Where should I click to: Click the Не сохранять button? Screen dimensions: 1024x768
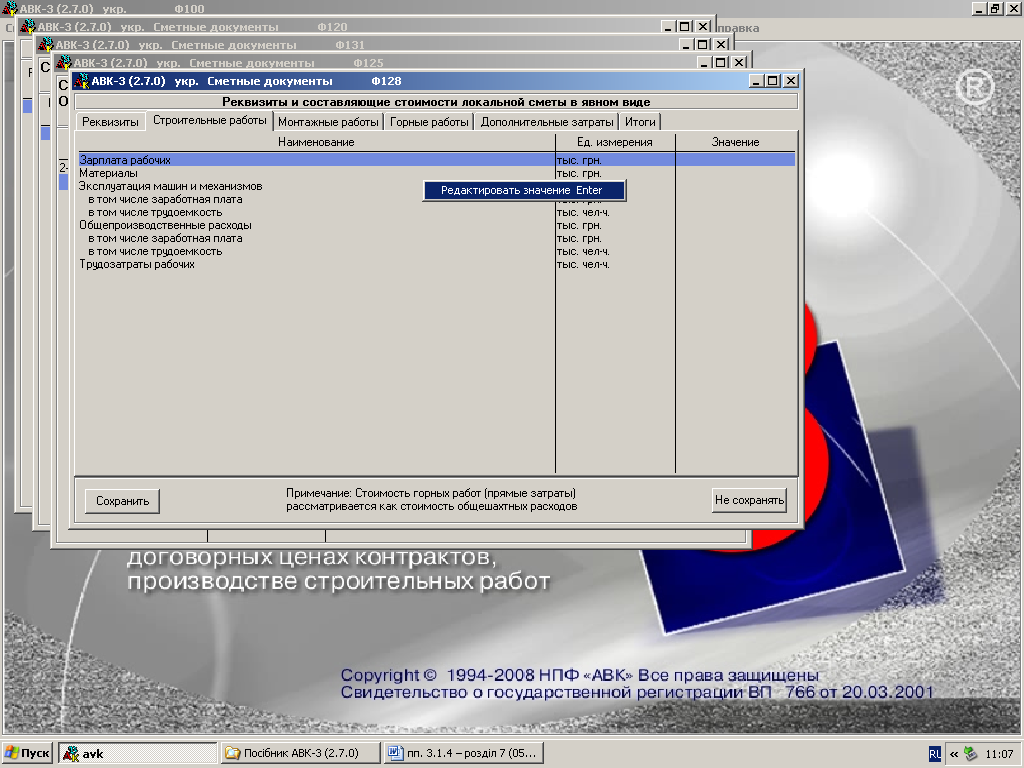(x=749, y=500)
